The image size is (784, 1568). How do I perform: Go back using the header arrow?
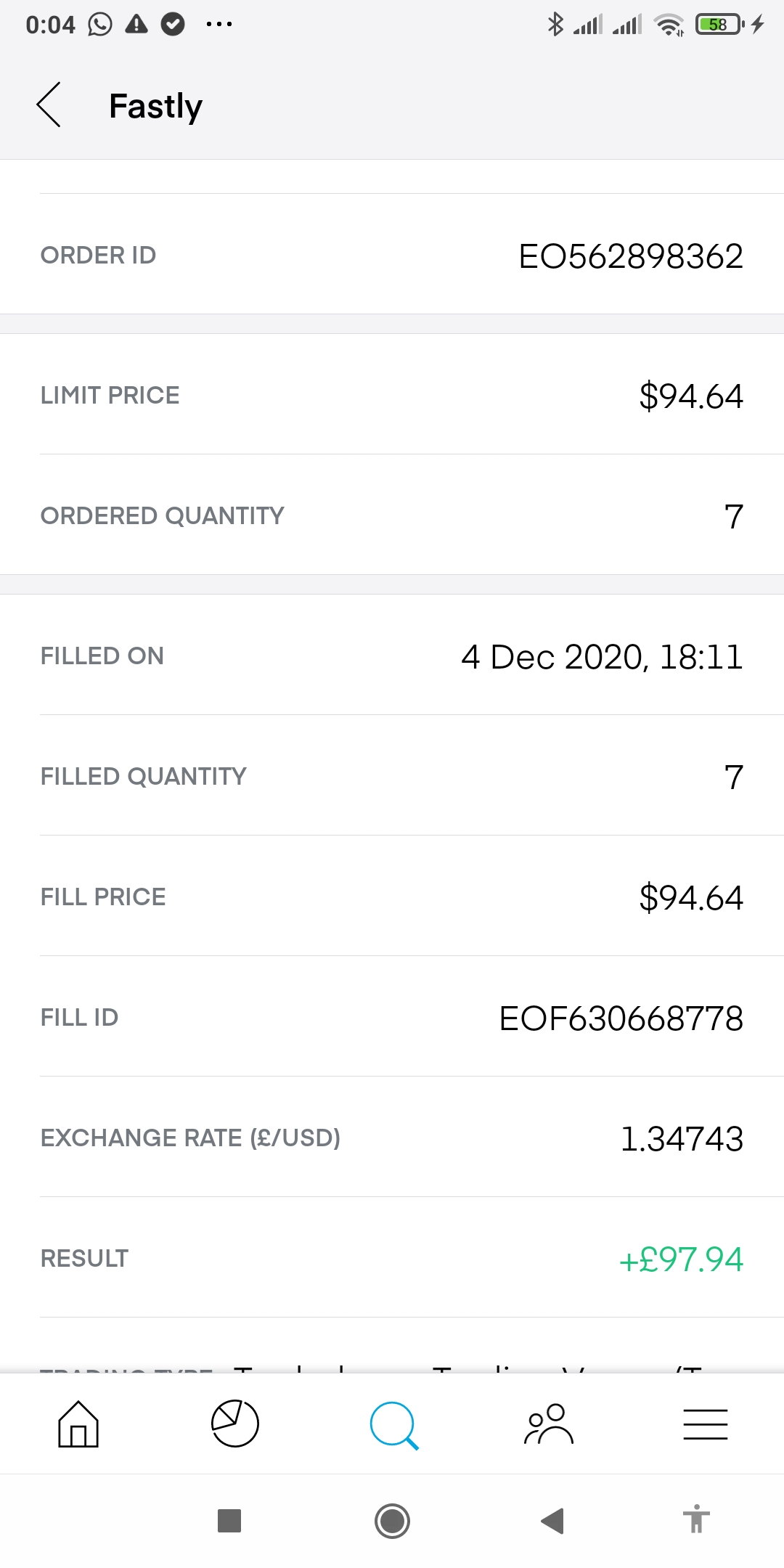[49, 105]
